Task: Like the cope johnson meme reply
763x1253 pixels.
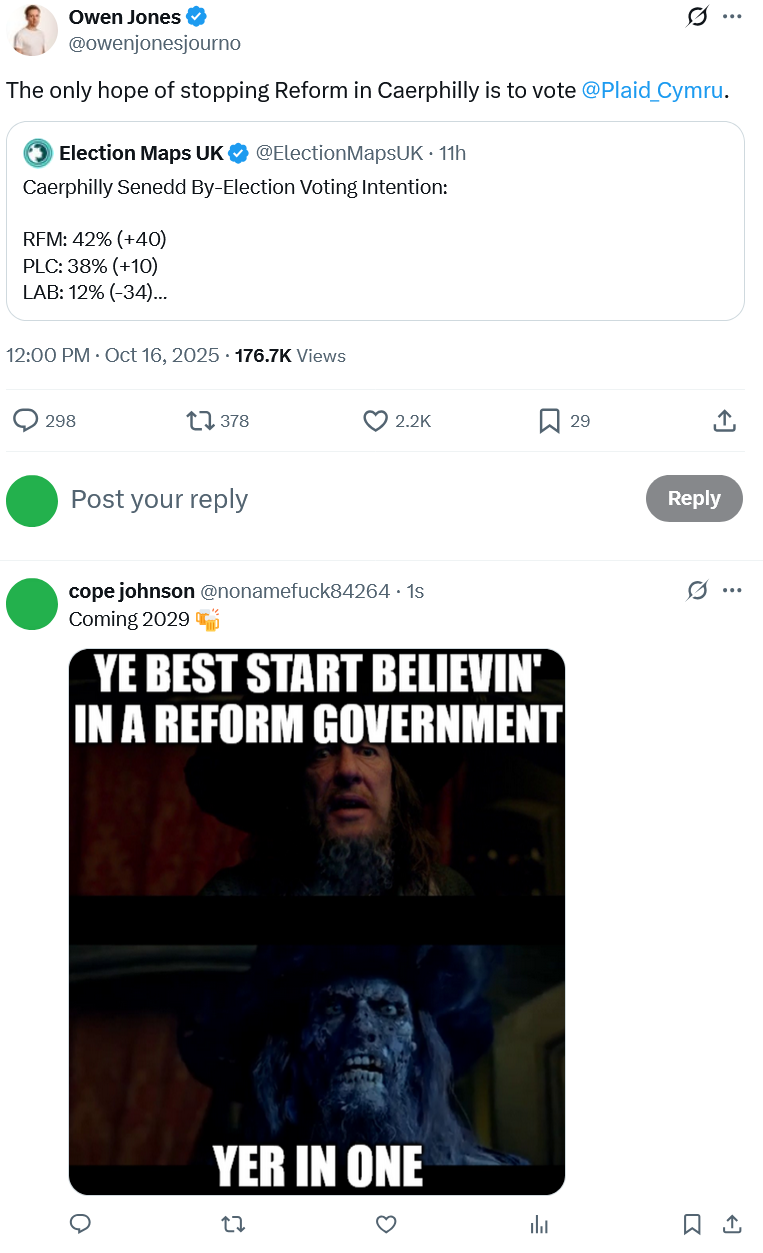Action: (x=386, y=1224)
